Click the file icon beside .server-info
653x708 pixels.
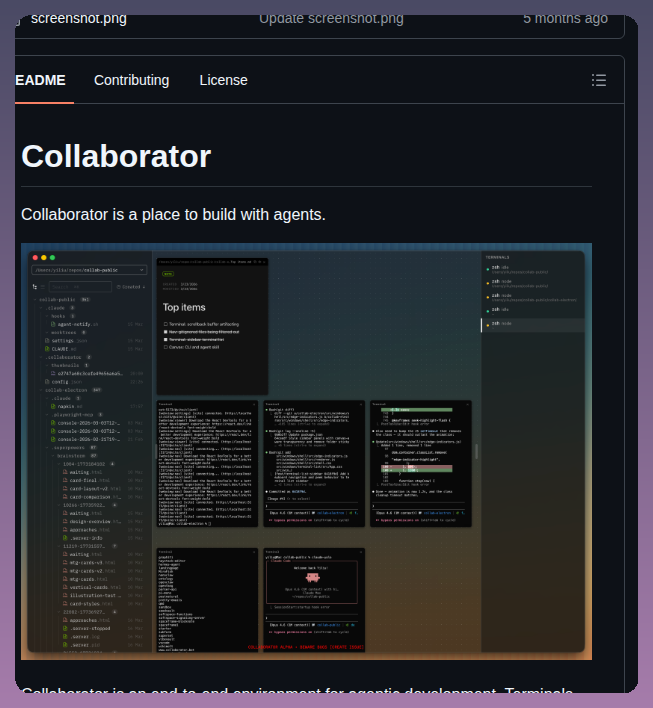pos(65,538)
